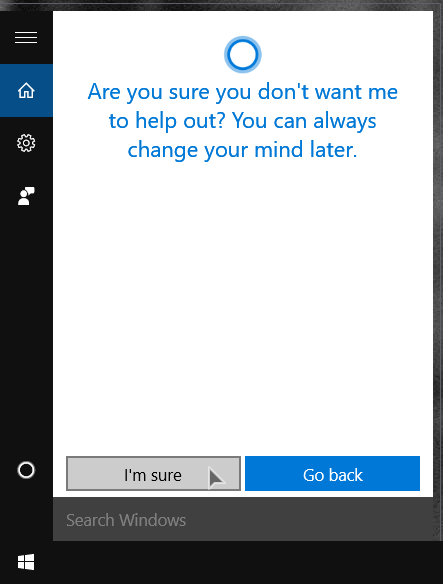The image size is (443, 584).
Task: Open the hamburger menu in the Cortana sidebar
Action: pyautogui.click(x=26, y=38)
